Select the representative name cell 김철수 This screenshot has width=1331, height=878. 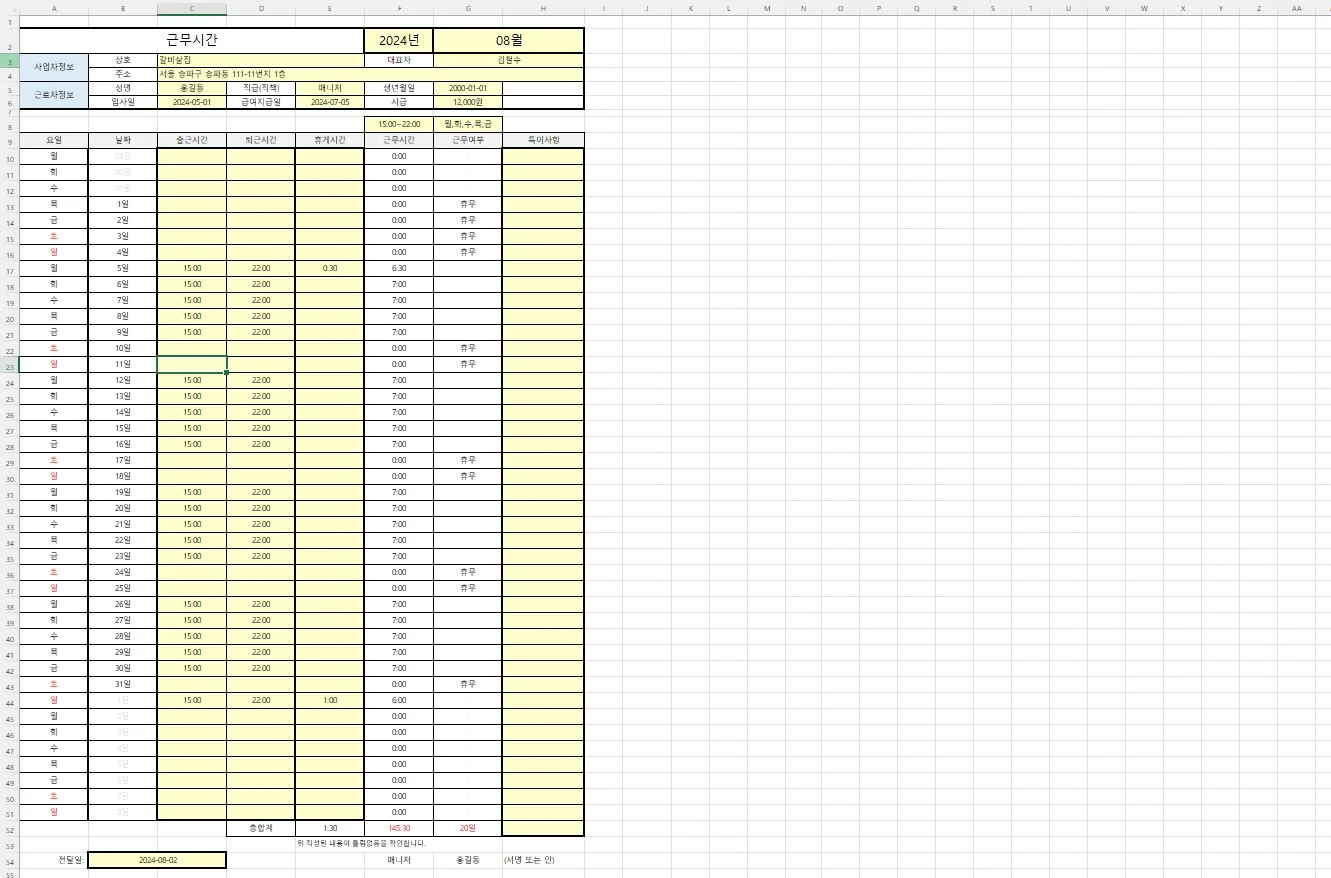pos(509,60)
